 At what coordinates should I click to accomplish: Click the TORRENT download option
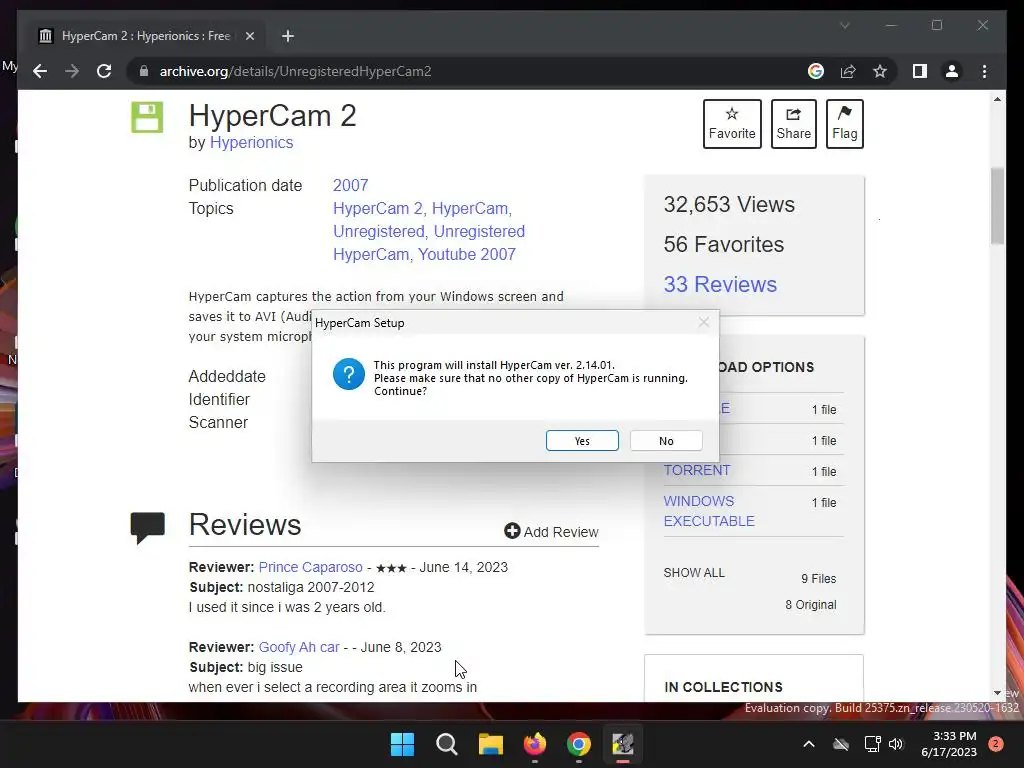click(697, 470)
